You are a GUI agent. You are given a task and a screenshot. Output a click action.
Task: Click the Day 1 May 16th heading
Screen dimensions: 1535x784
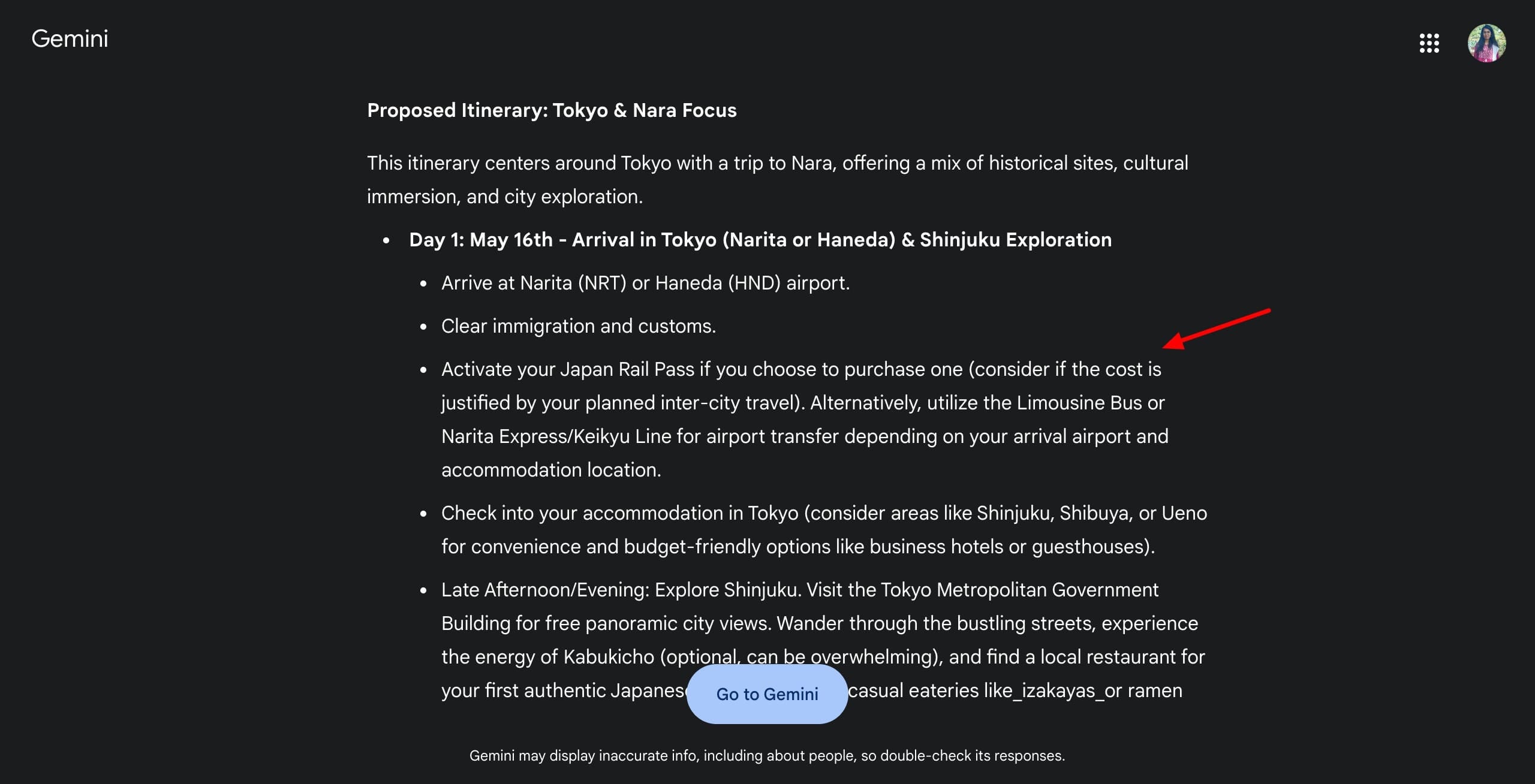[x=760, y=240]
